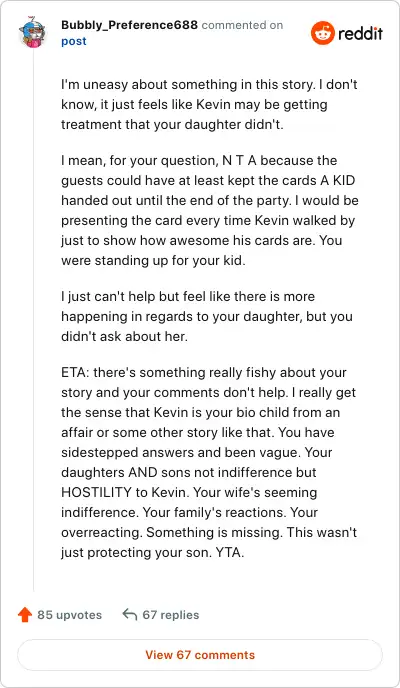Click the paragraph beginning with "ETA:"
Image resolution: width=400 pixels, height=688 pixels.
(x=209, y=462)
